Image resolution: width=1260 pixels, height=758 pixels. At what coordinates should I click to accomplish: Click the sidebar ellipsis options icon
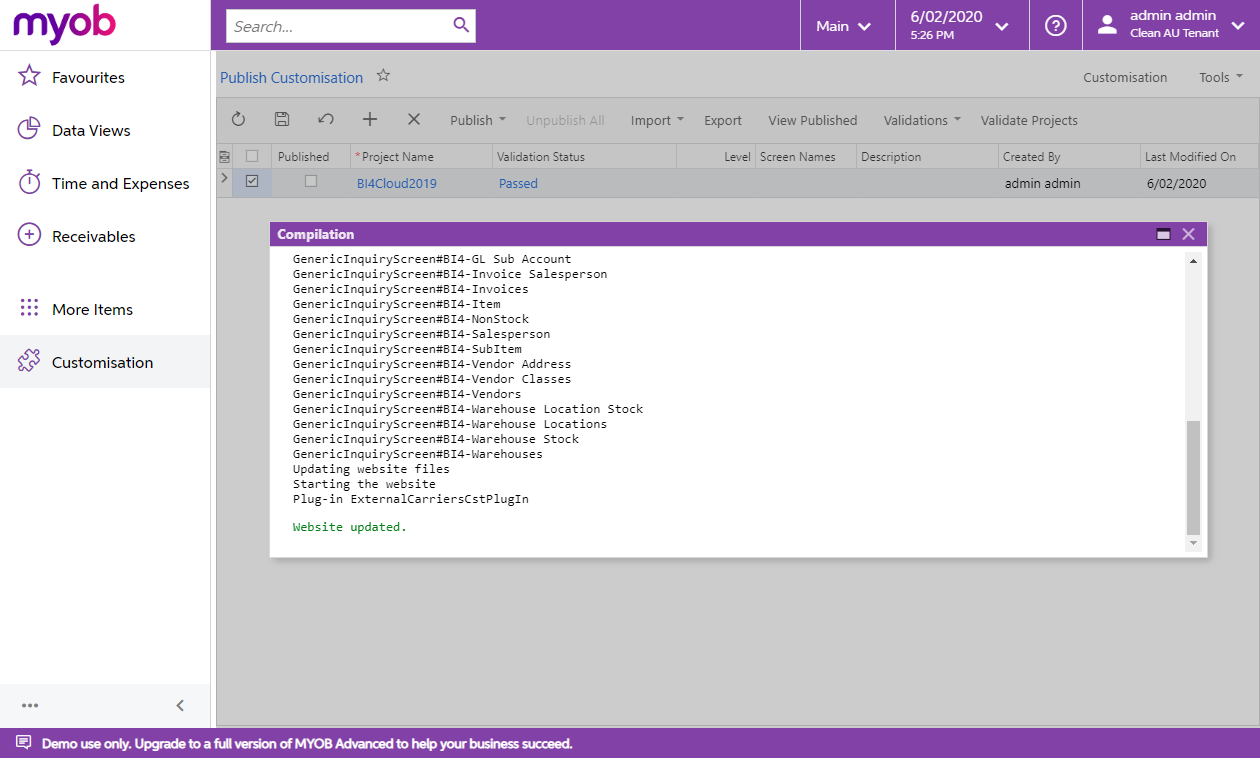(x=30, y=705)
